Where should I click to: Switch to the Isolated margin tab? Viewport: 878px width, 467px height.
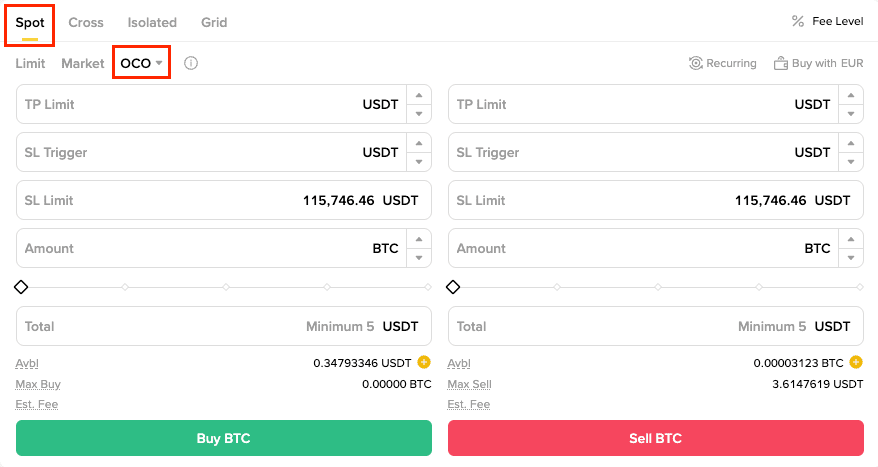pyautogui.click(x=152, y=22)
